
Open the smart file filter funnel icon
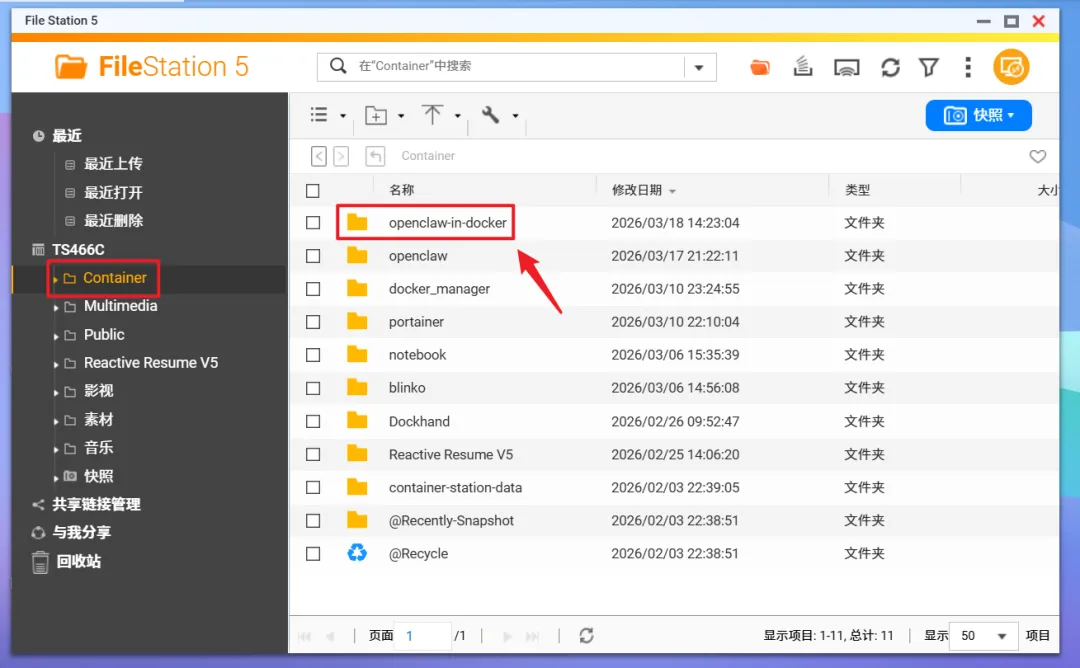point(929,67)
